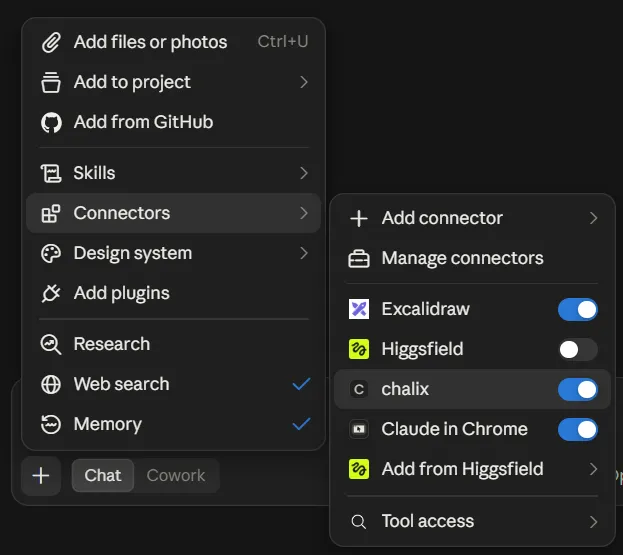Open the Add plugins menu item
623x555 pixels.
(x=174, y=293)
